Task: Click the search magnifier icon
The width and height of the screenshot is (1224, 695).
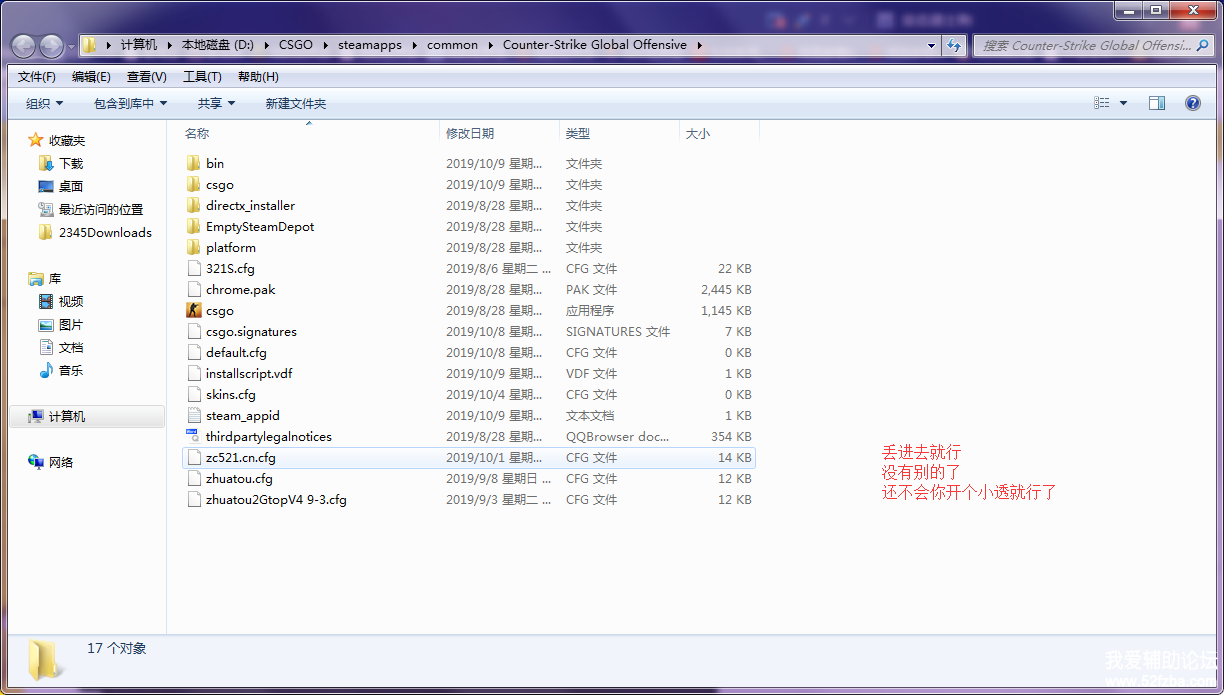Action: (1204, 45)
